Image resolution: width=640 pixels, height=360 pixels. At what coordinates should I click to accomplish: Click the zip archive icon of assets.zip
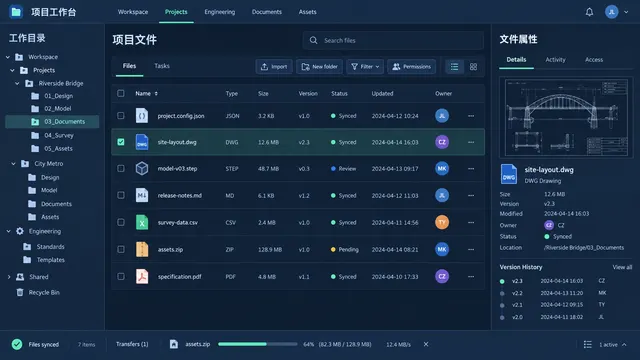(x=142, y=249)
